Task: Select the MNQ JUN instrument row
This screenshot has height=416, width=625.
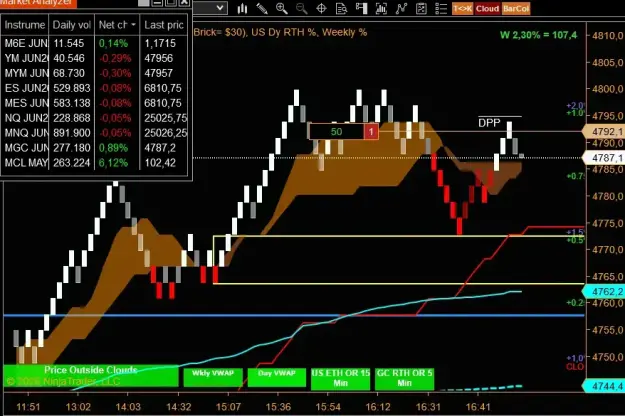Action: (94, 133)
